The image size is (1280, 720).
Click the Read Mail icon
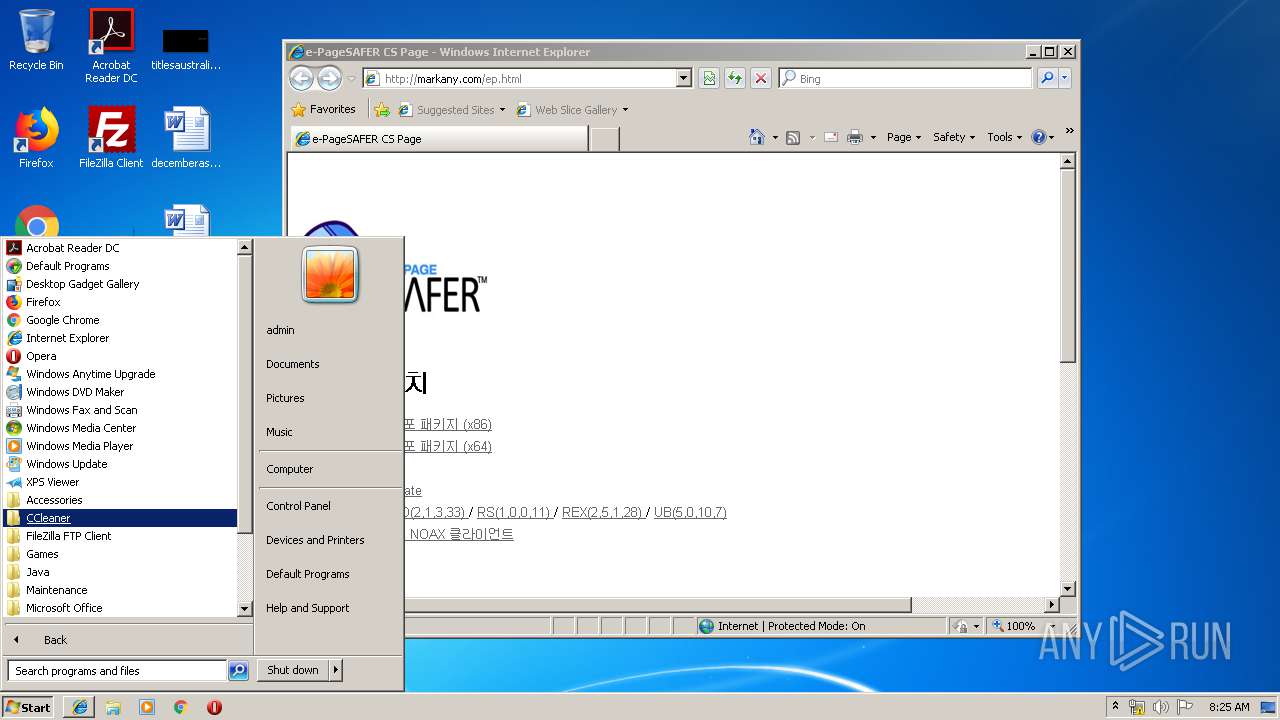tap(830, 137)
